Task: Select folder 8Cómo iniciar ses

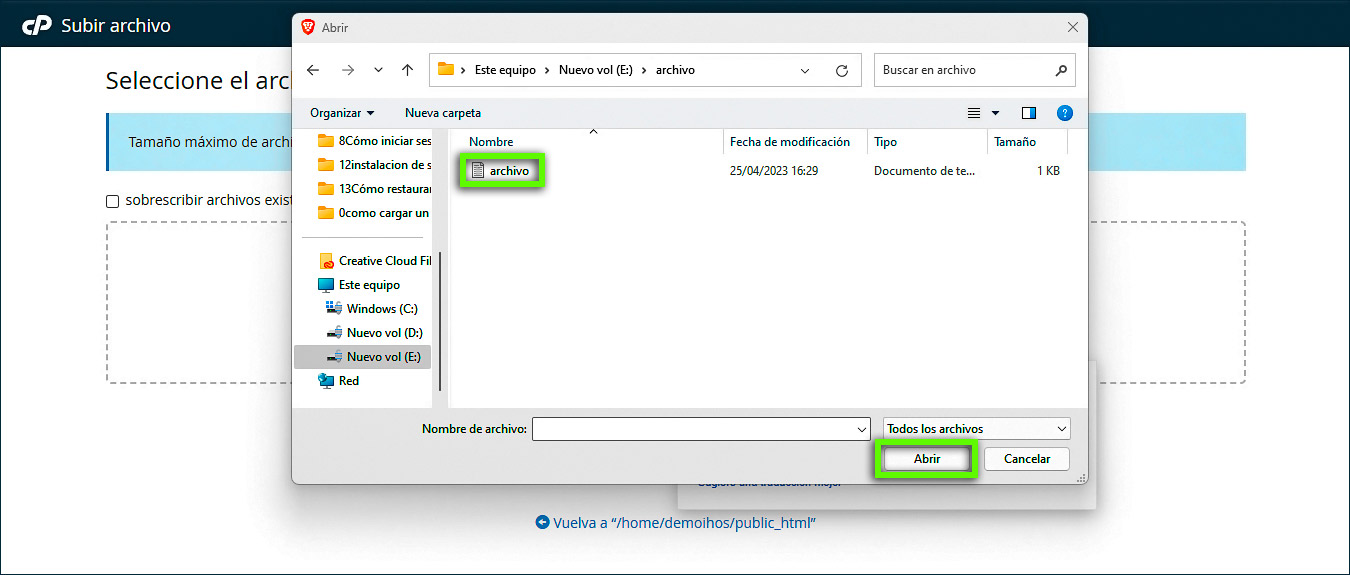Action: [x=374, y=141]
